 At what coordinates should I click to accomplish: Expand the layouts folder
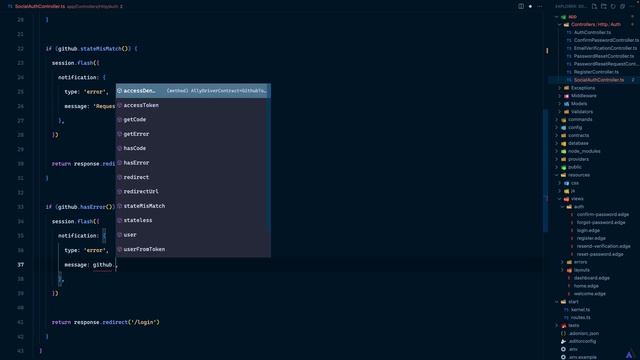click(562, 270)
